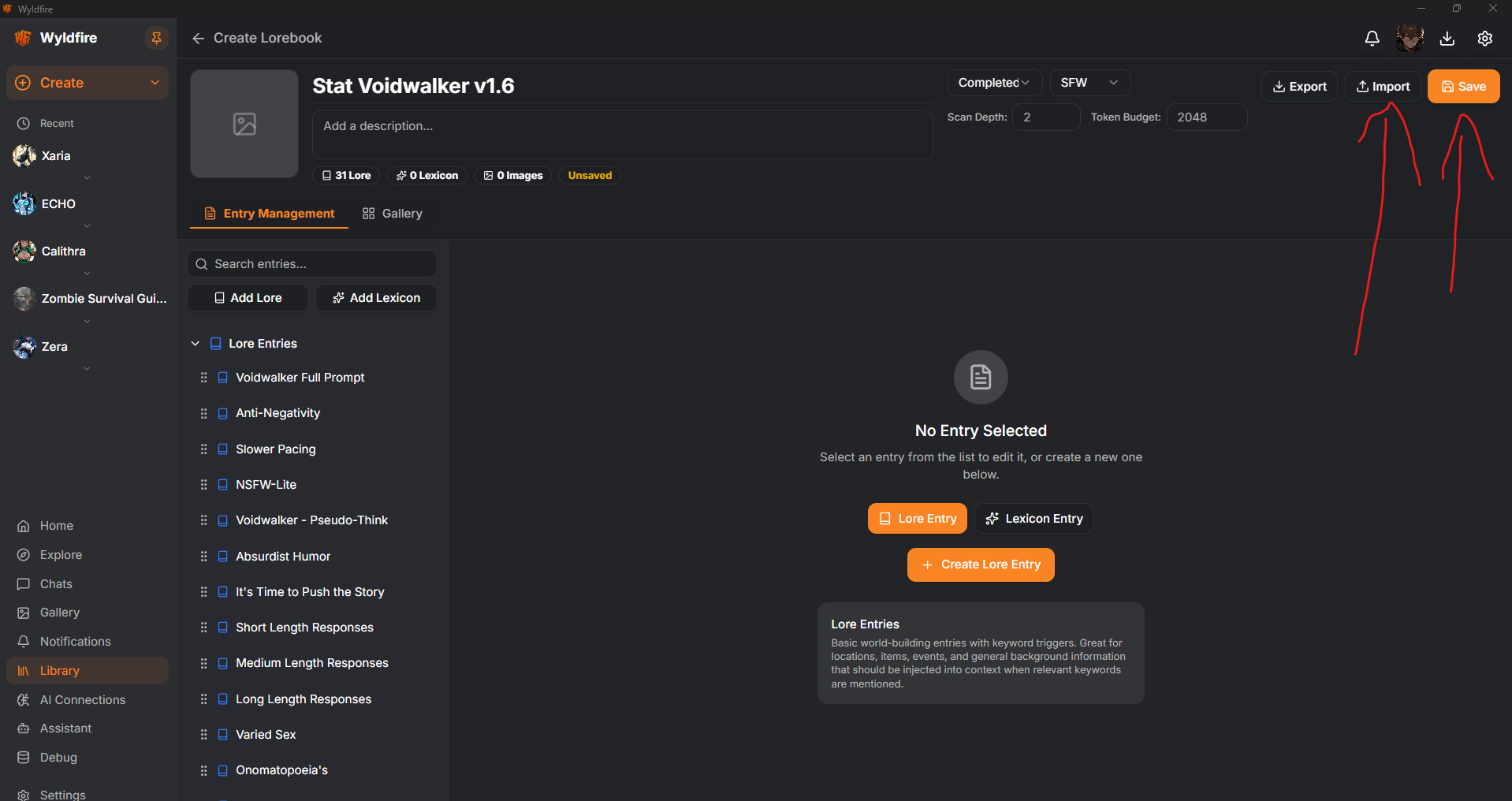Open Calithra character avatar
Screen dimensions: 1512x801
24,251
